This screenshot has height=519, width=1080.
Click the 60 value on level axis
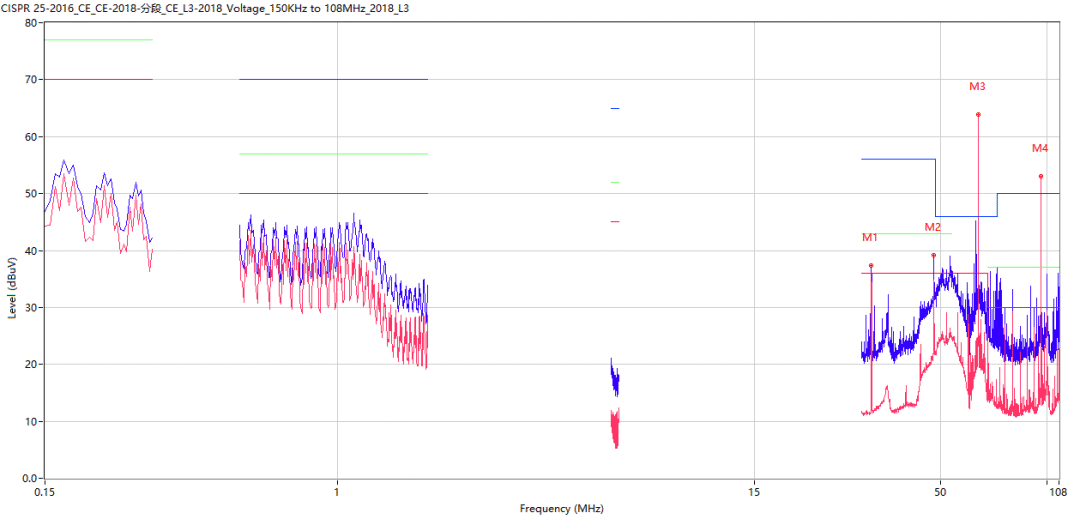pyautogui.click(x=31, y=137)
